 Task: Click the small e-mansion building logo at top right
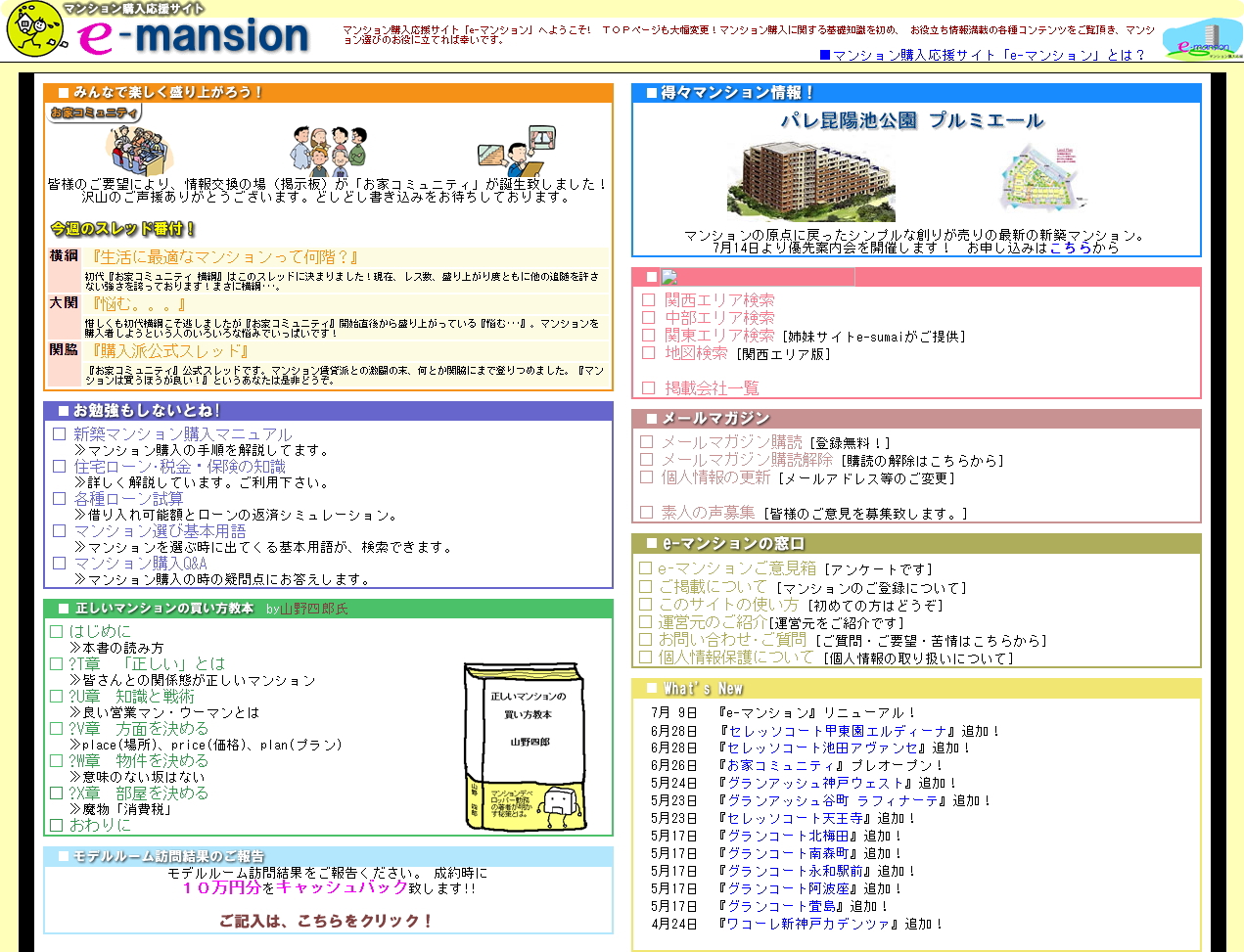pos(1203,39)
